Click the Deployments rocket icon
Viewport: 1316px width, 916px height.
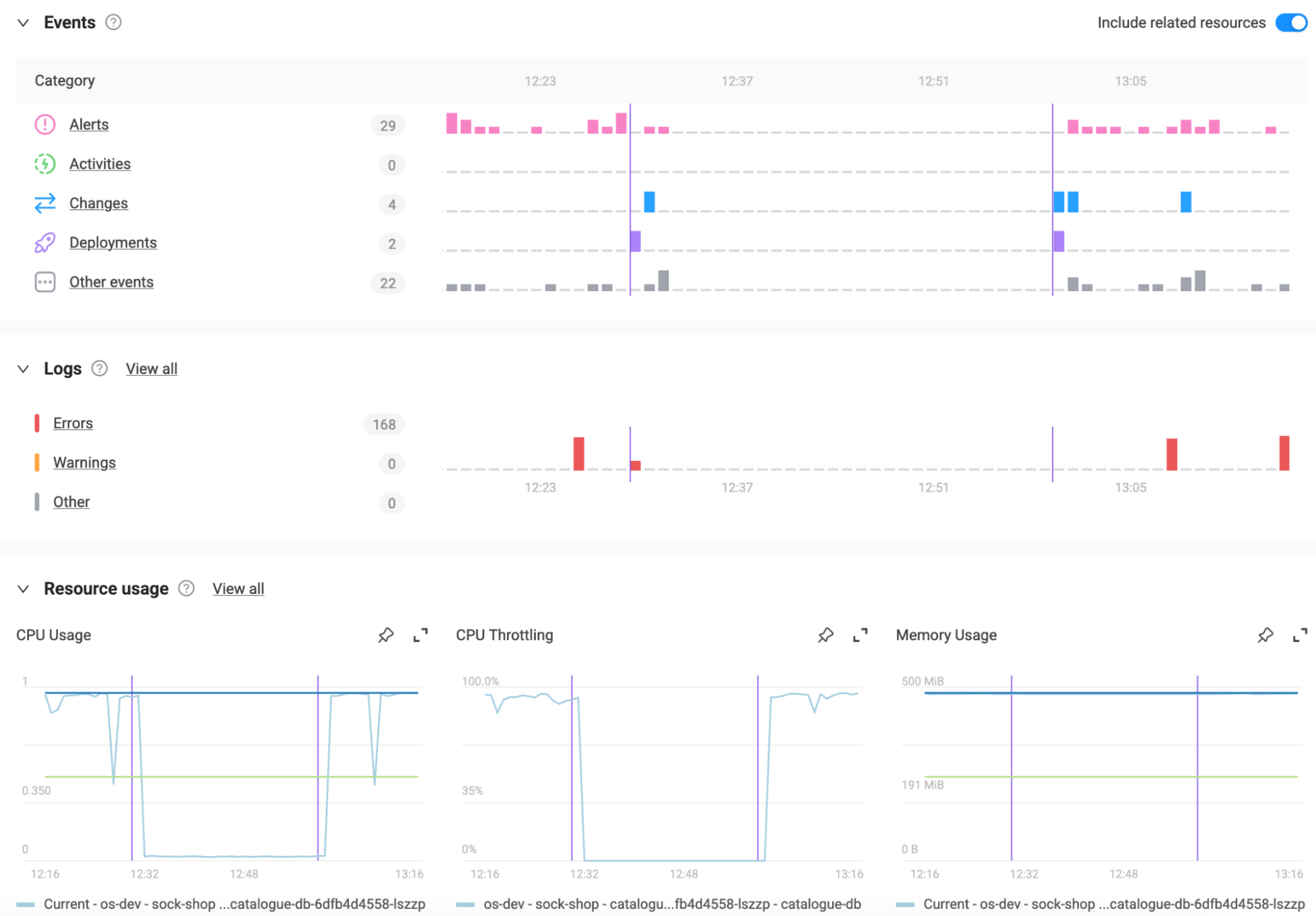pyautogui.click(x=45, y=243)
